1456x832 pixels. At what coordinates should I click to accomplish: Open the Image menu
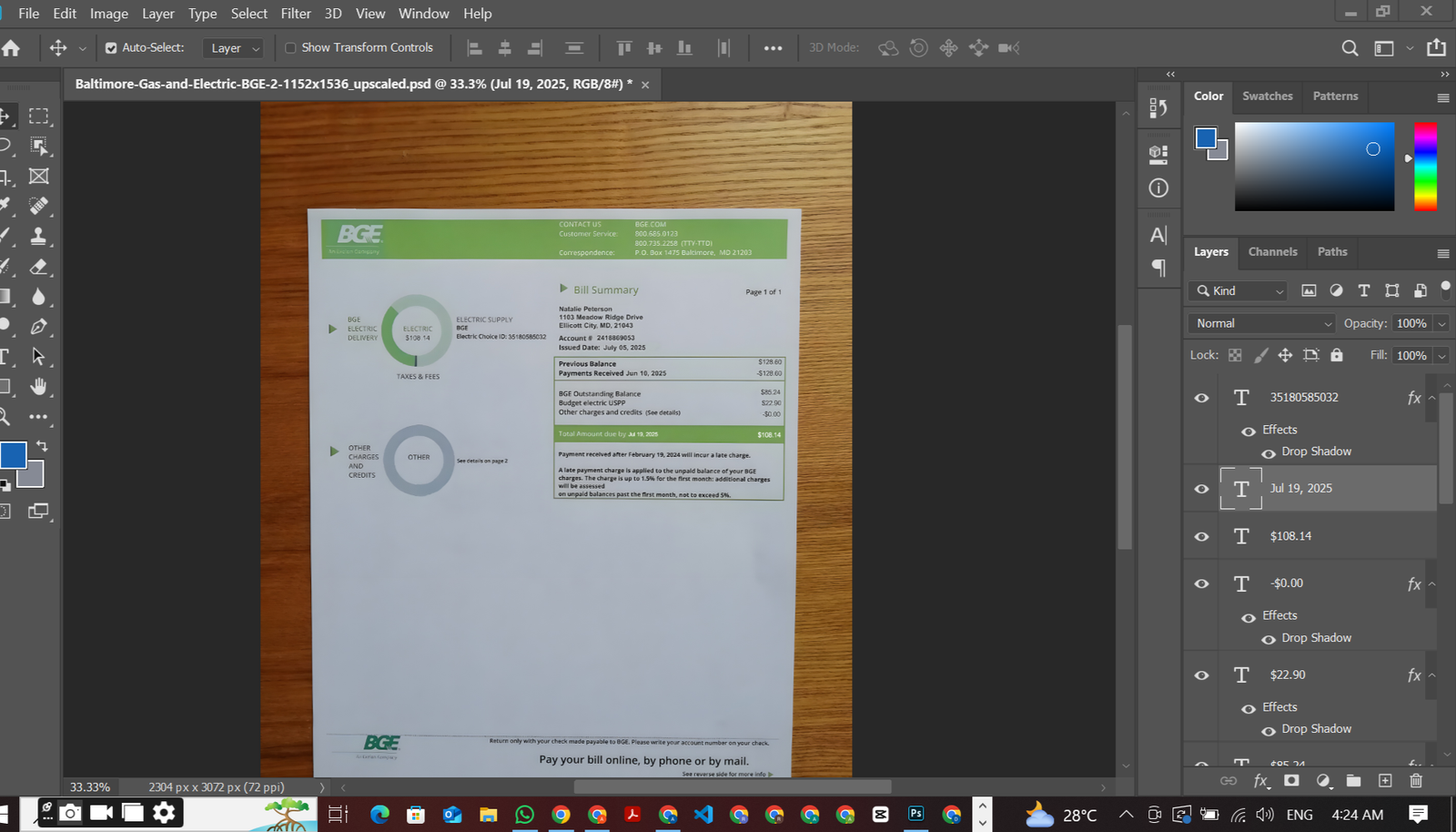109,14
